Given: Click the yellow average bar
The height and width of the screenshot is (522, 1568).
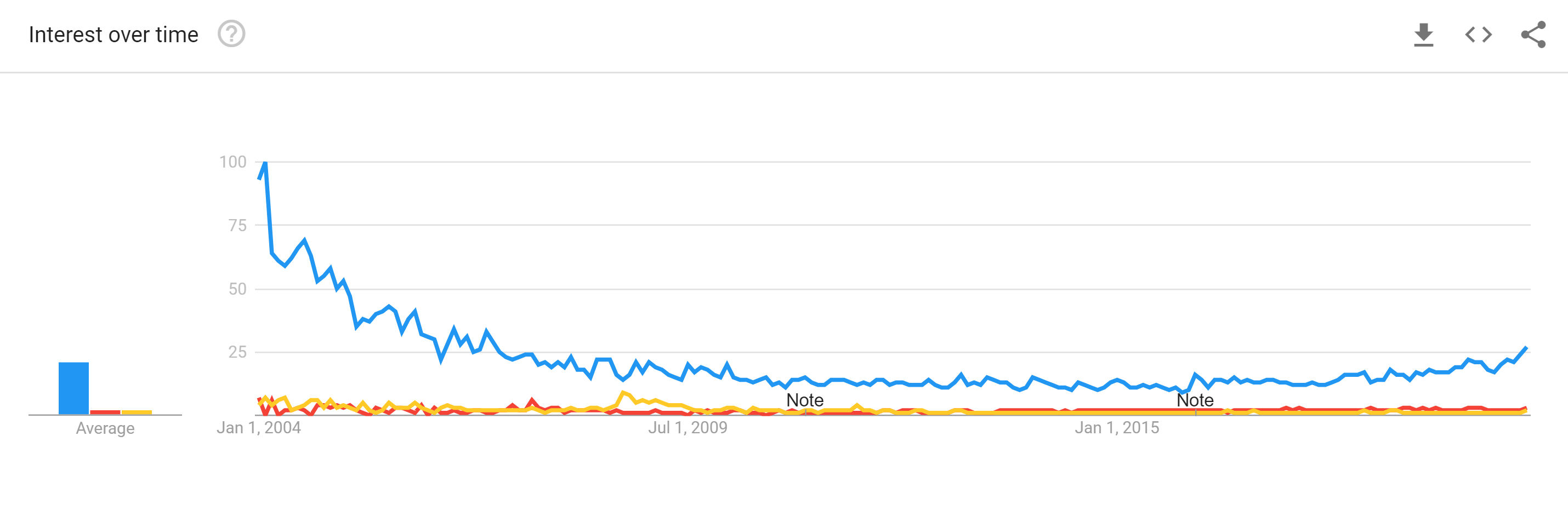Looking at the screenshot, I should coord(137,412).
